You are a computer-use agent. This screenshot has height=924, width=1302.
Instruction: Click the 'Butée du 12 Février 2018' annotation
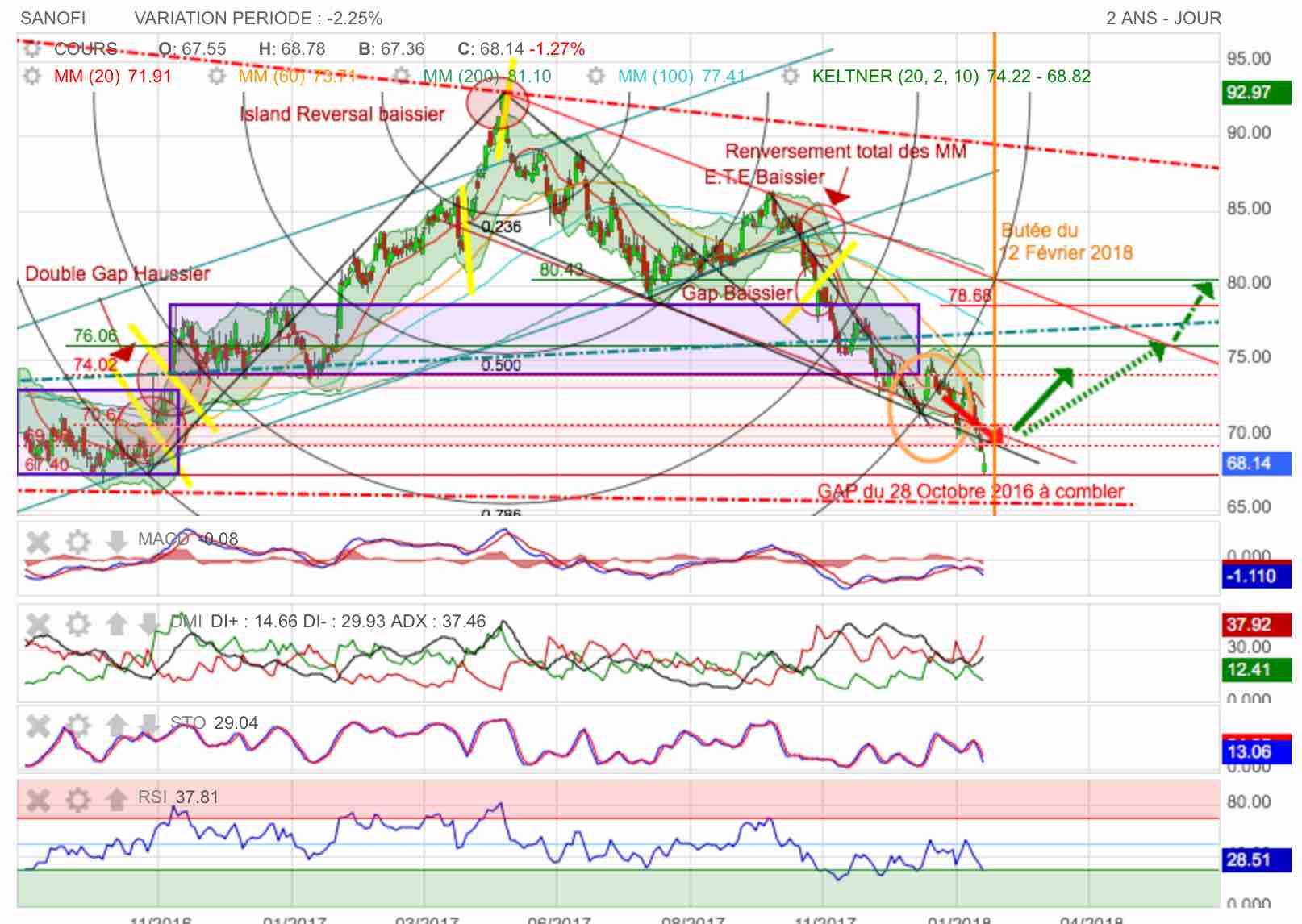click(1066, 242)
